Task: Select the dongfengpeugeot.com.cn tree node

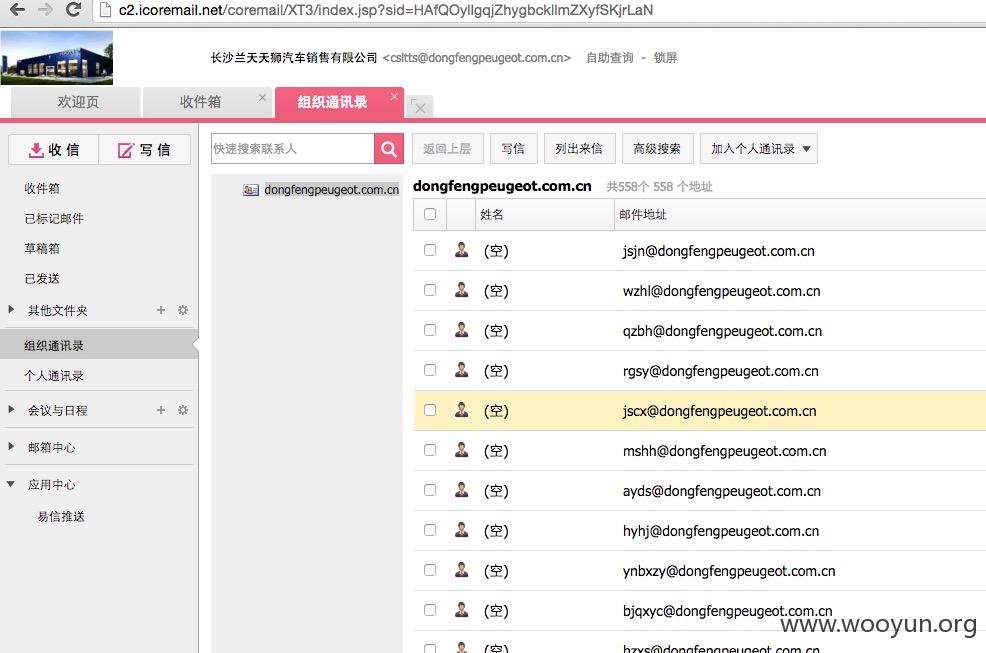Action: click(x=331, y=189)
